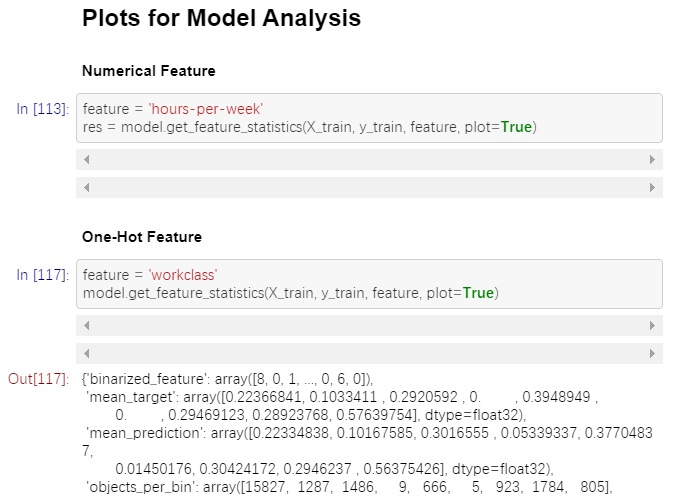This screenshot has width=680, height=498.
Task: Click track of first scrollbar below hours-per-week cell
Action: (x=369, y=160)
